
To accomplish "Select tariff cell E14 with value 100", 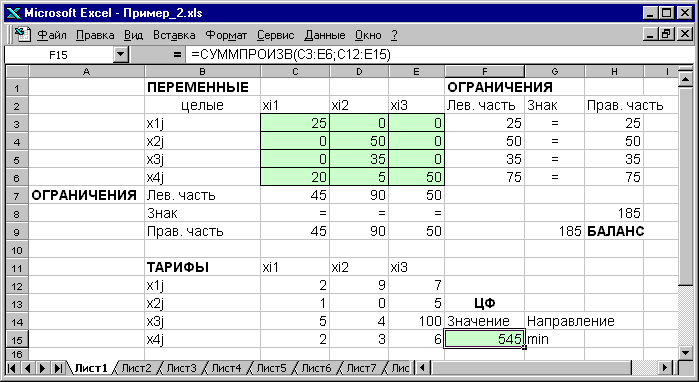I will (416, 321).
